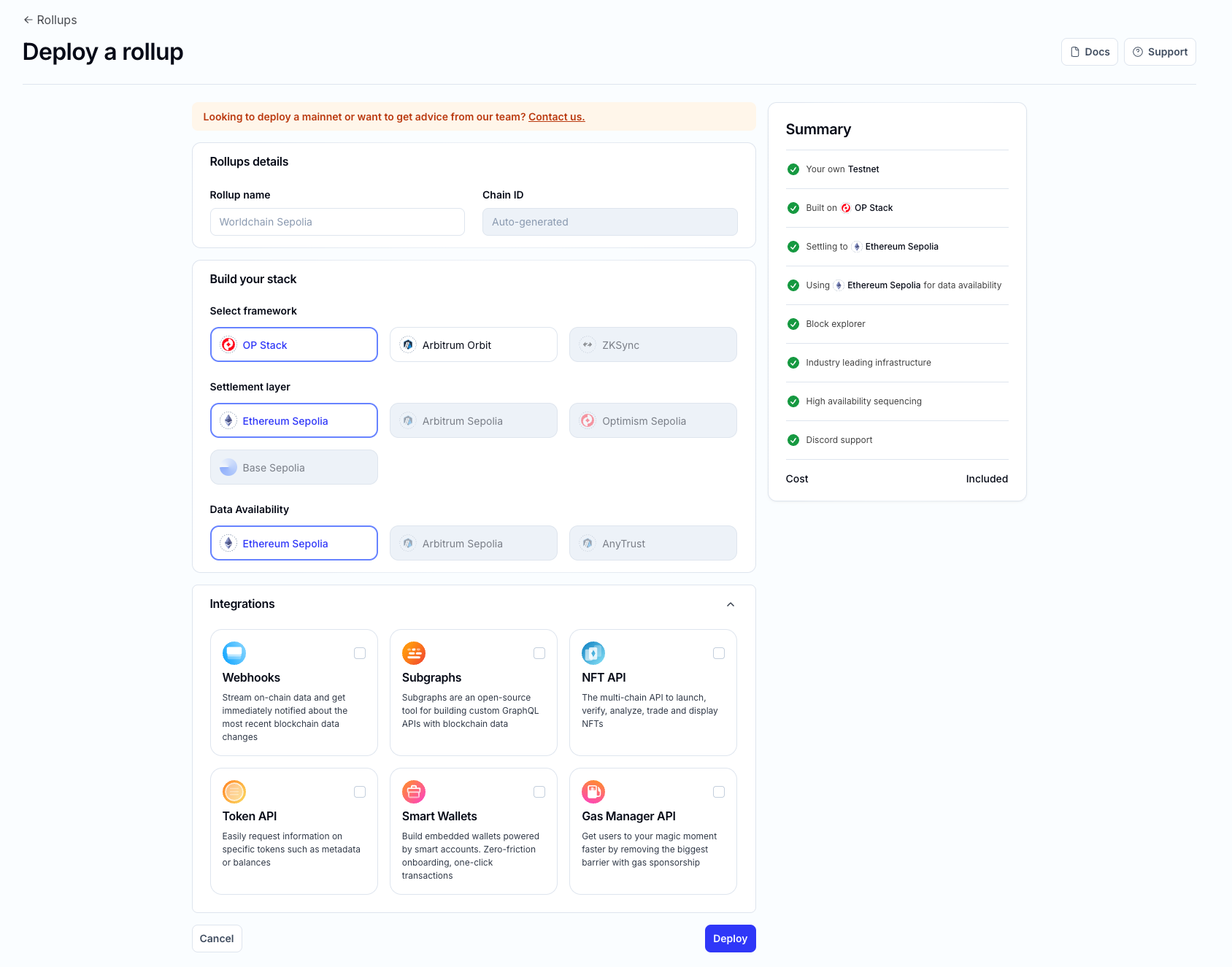Click the Arbitrum Orbit logo icon
This screenshot has width=1232, height=967.
click(x=408, y=344)
